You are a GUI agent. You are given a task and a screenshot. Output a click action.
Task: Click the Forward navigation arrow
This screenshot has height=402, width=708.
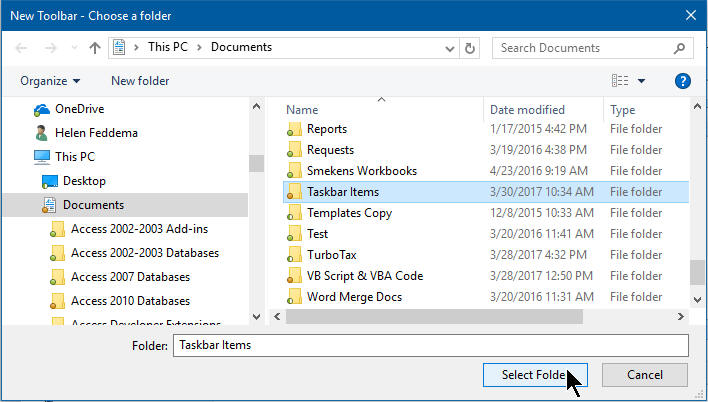coord(51,48)
